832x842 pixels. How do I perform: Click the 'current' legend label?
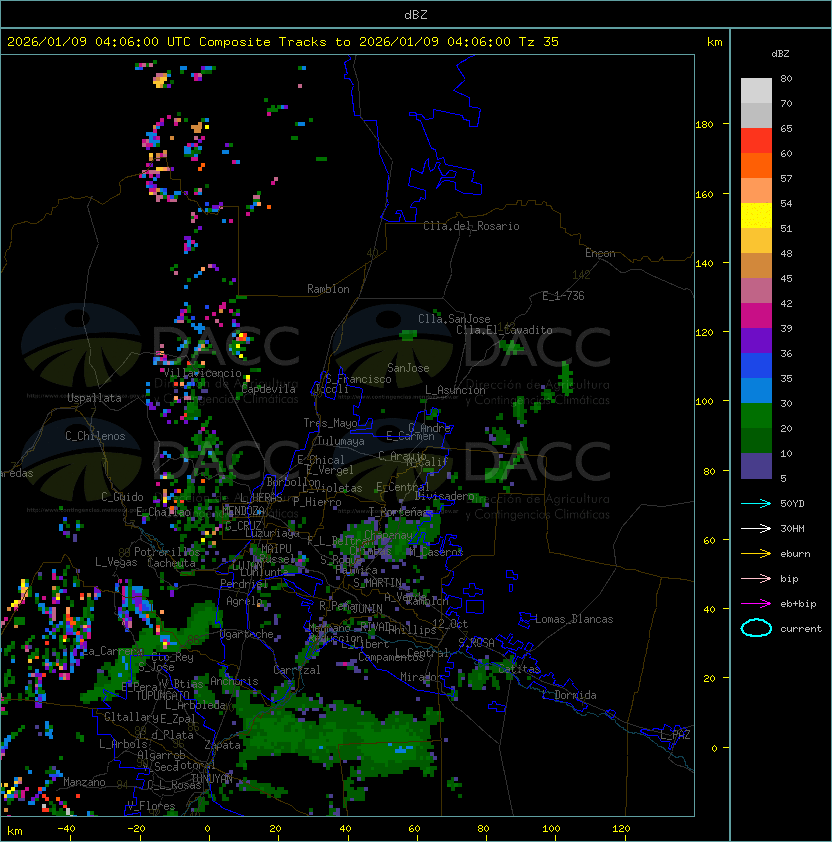[x=801, y=629]
